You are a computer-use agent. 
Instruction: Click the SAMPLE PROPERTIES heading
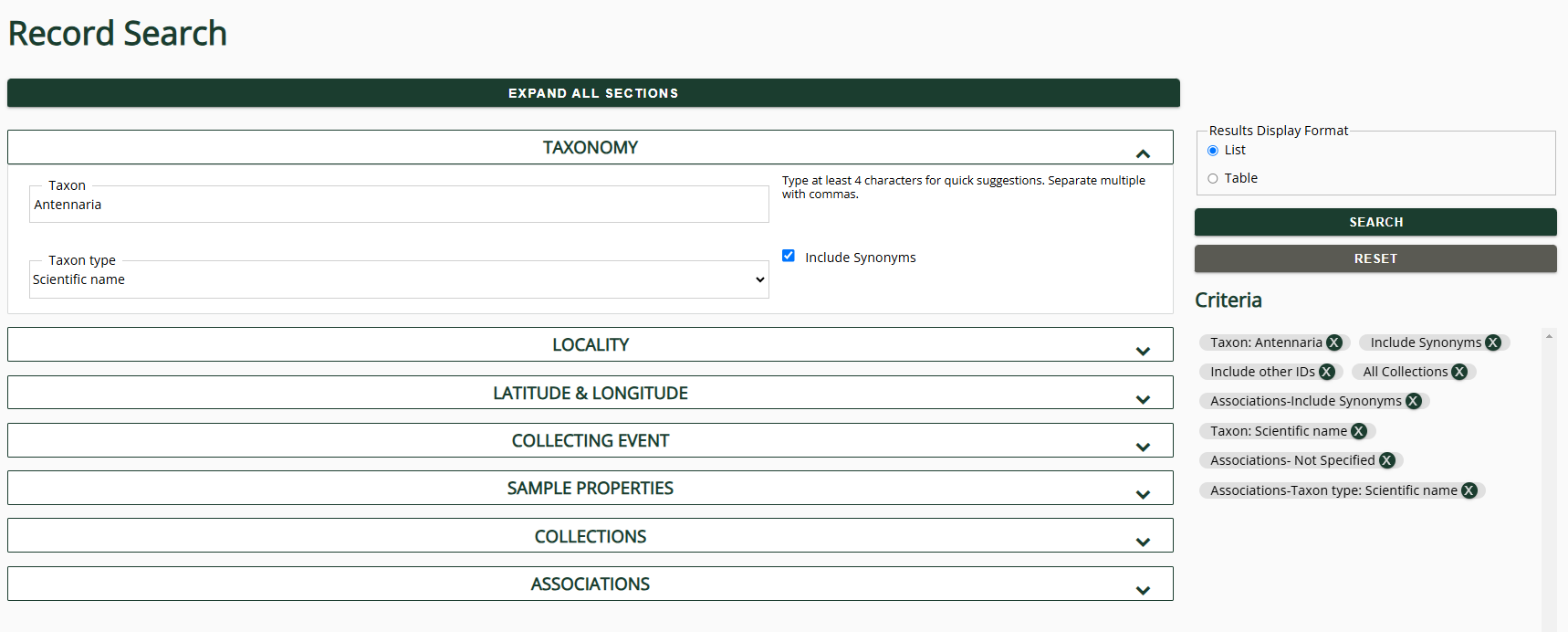(591, 488)
